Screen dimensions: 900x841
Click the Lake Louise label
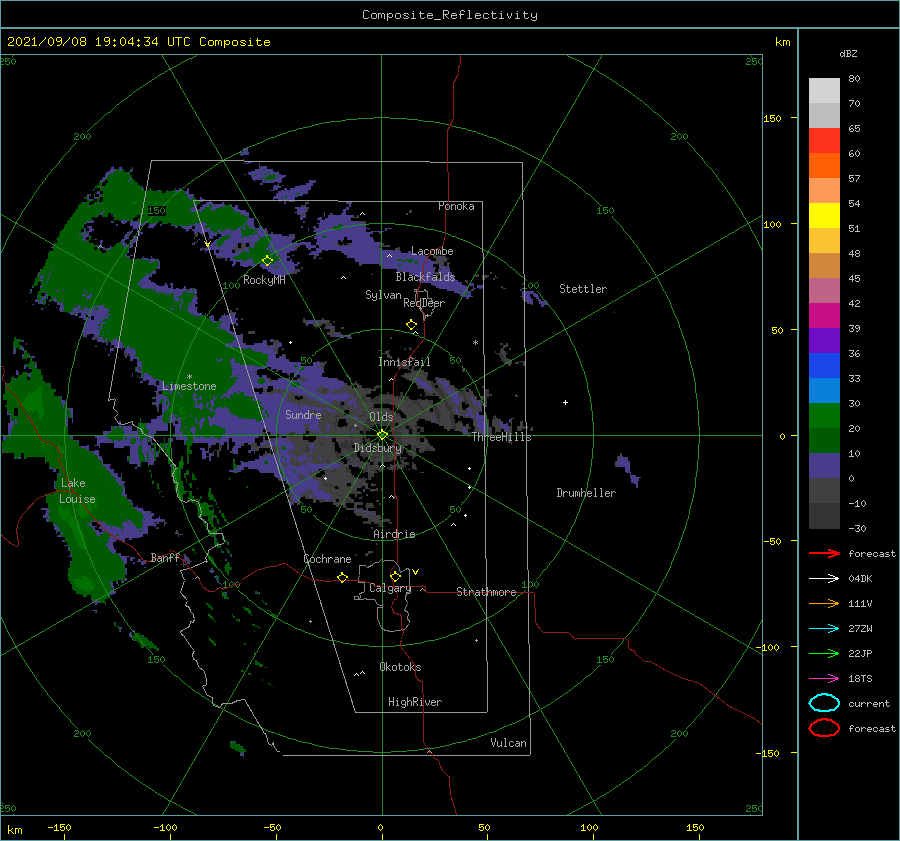pyautogui.click(x=77, y=491)
